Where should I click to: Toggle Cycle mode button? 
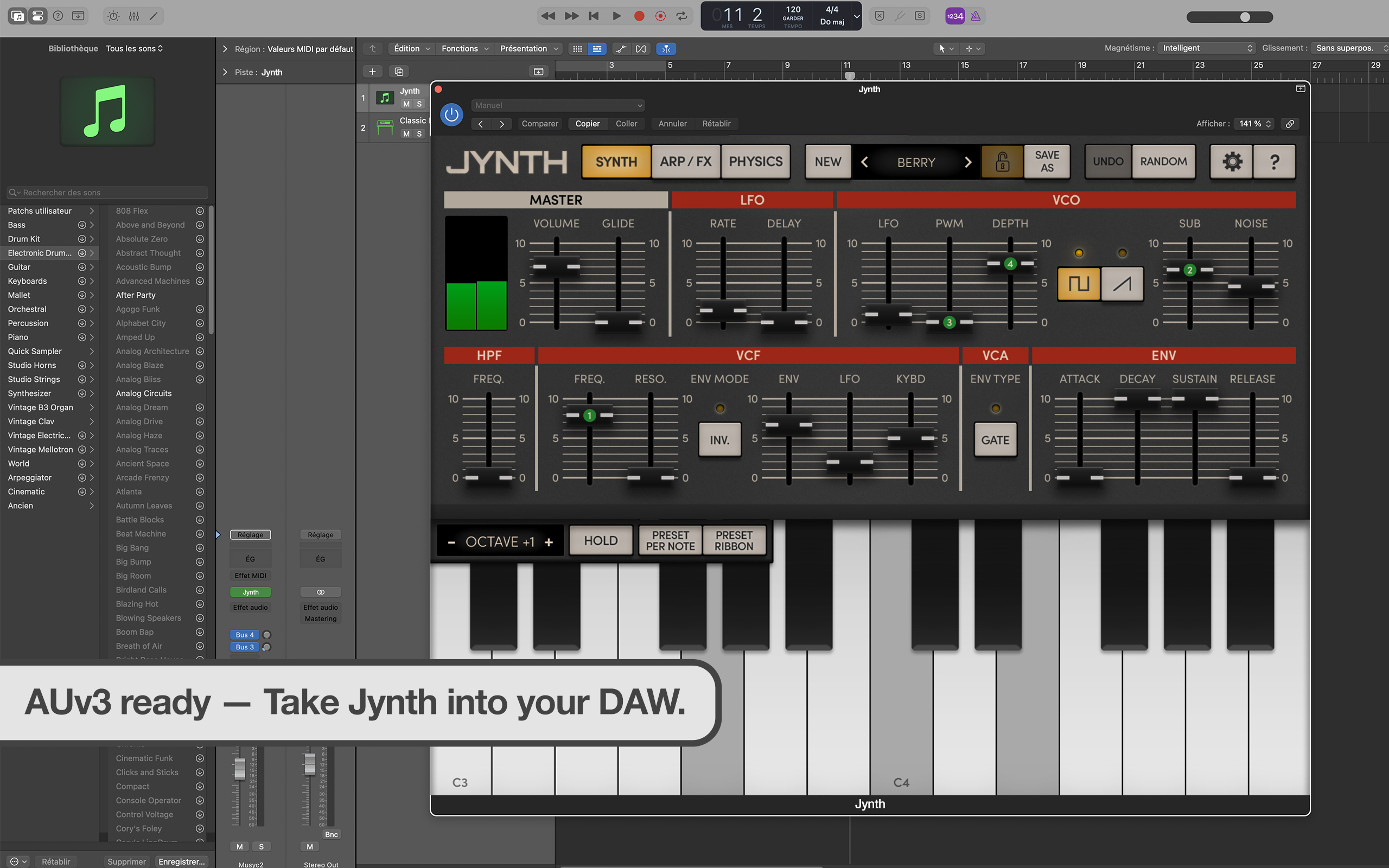coord(682,16)
